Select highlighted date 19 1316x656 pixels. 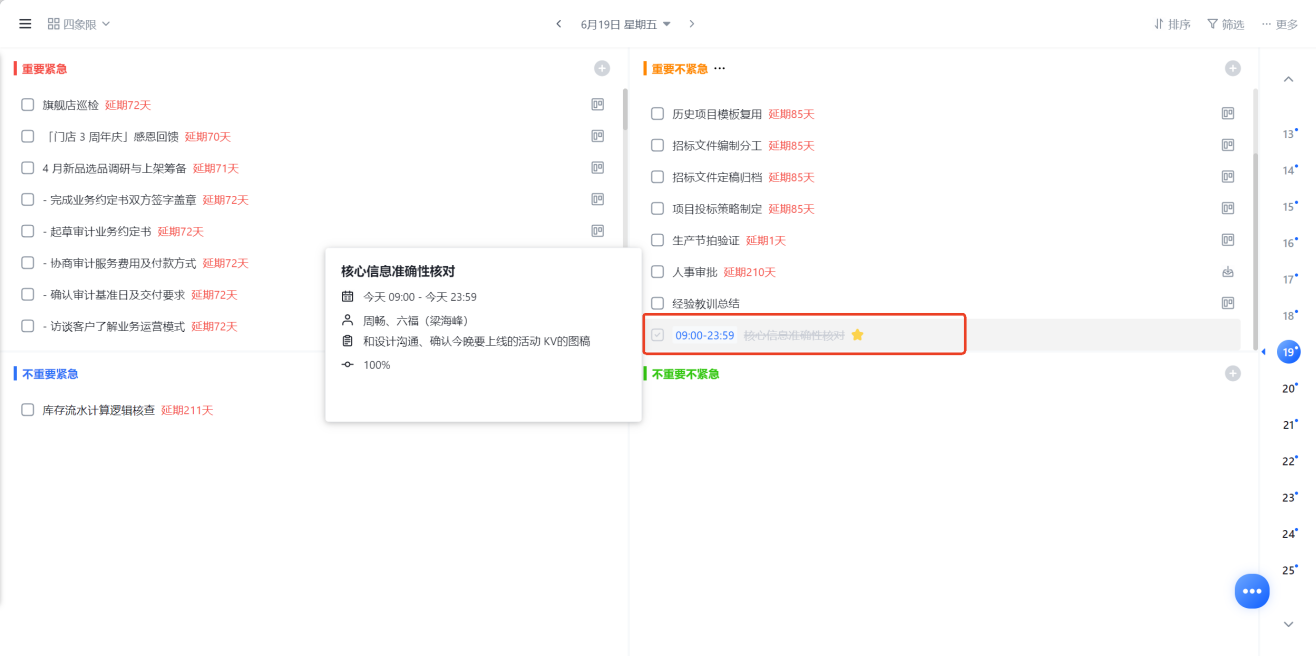pyautogui.click(x=1289, y=352)
